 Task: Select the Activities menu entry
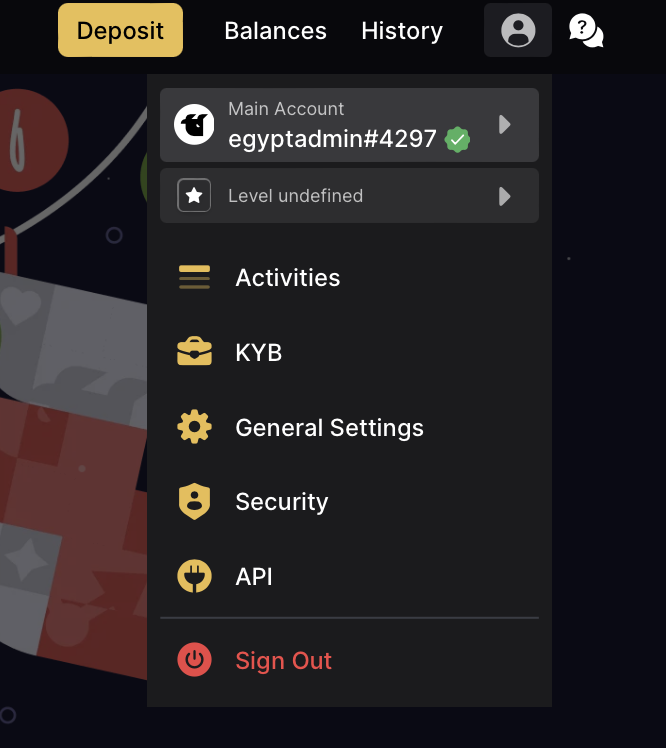click(x=349, y=277)
